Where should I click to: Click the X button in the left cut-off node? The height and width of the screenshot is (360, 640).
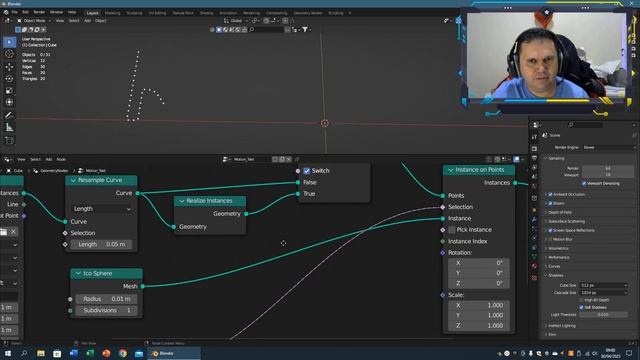(x=13, y=231)
